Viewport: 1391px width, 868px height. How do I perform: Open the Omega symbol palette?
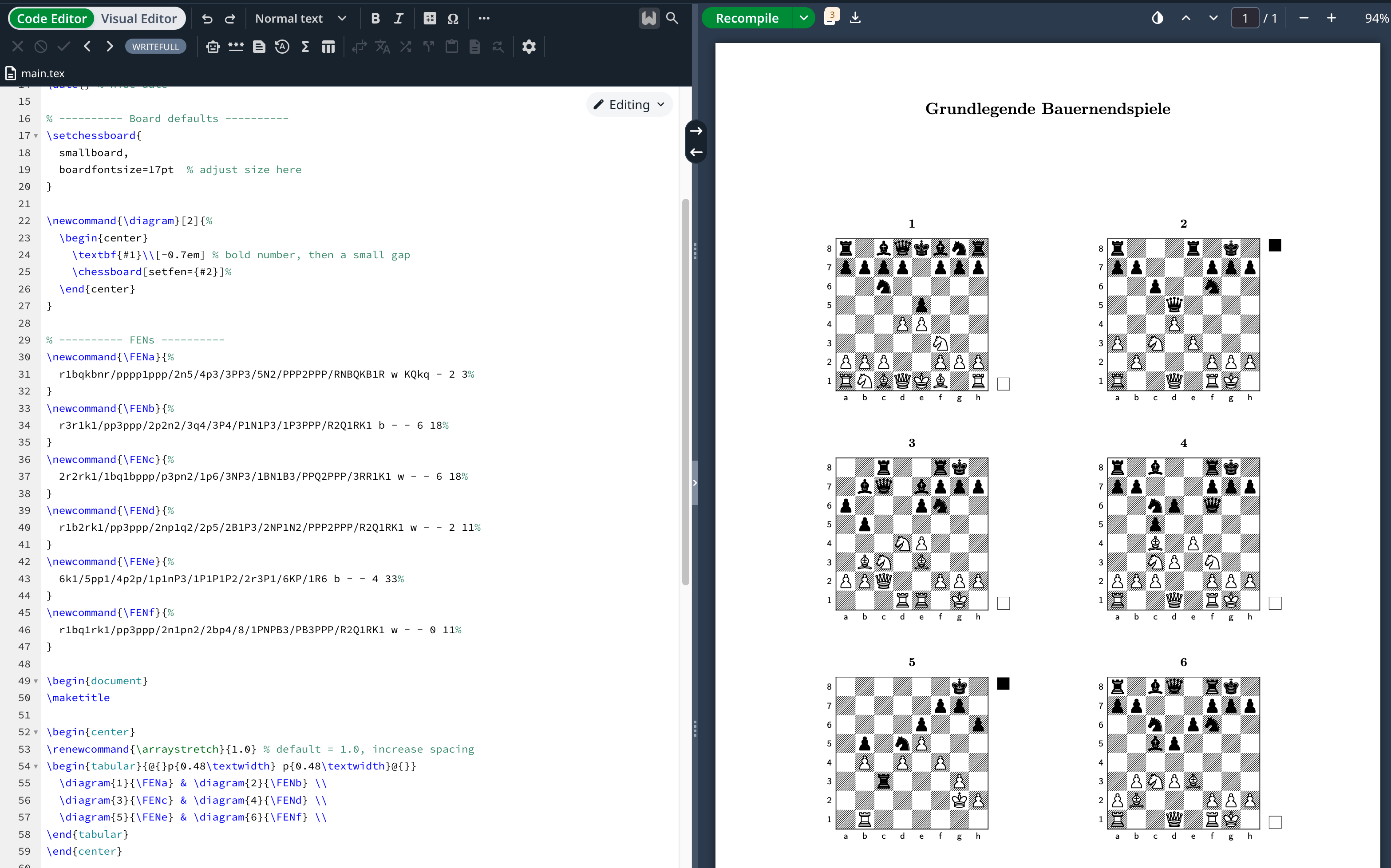(453, 18)
